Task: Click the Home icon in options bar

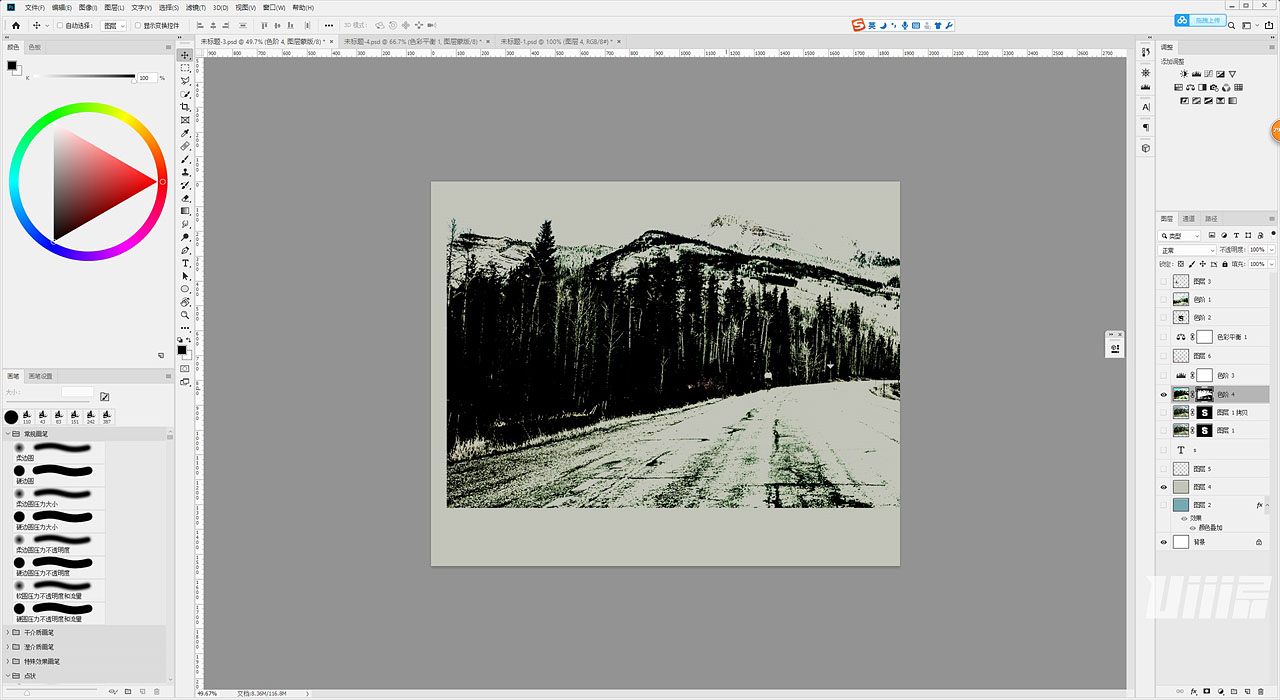Action: point(15,25)
